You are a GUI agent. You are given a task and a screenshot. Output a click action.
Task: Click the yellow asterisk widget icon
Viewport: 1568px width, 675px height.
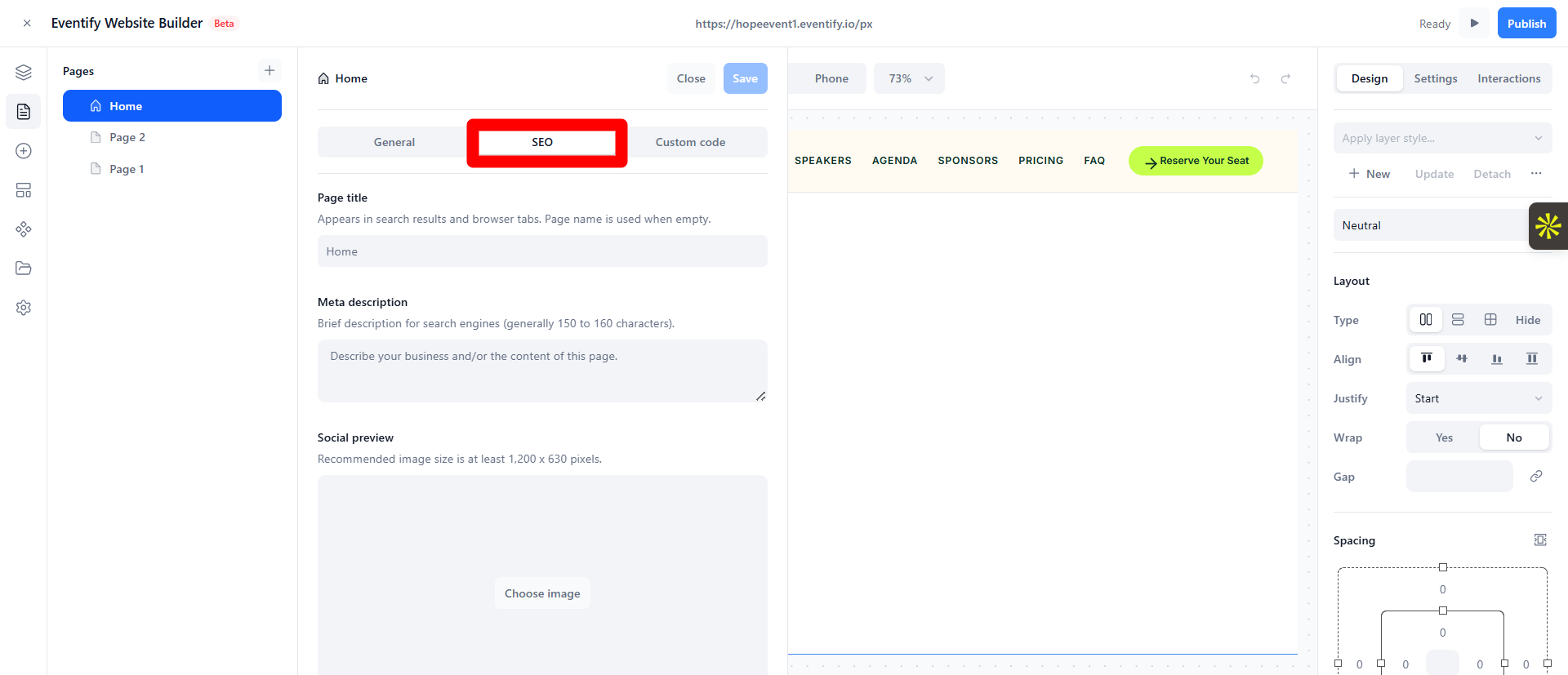1548,226
